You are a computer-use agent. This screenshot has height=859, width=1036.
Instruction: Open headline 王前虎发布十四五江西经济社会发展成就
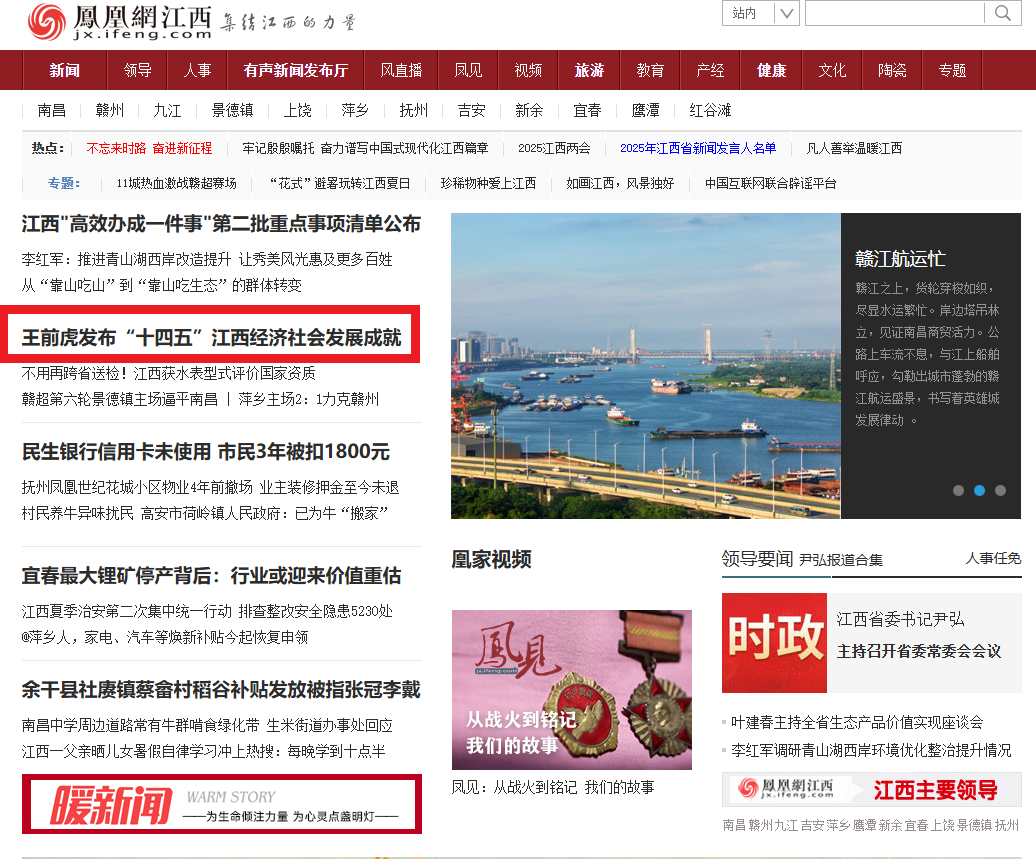click(211, 338)
